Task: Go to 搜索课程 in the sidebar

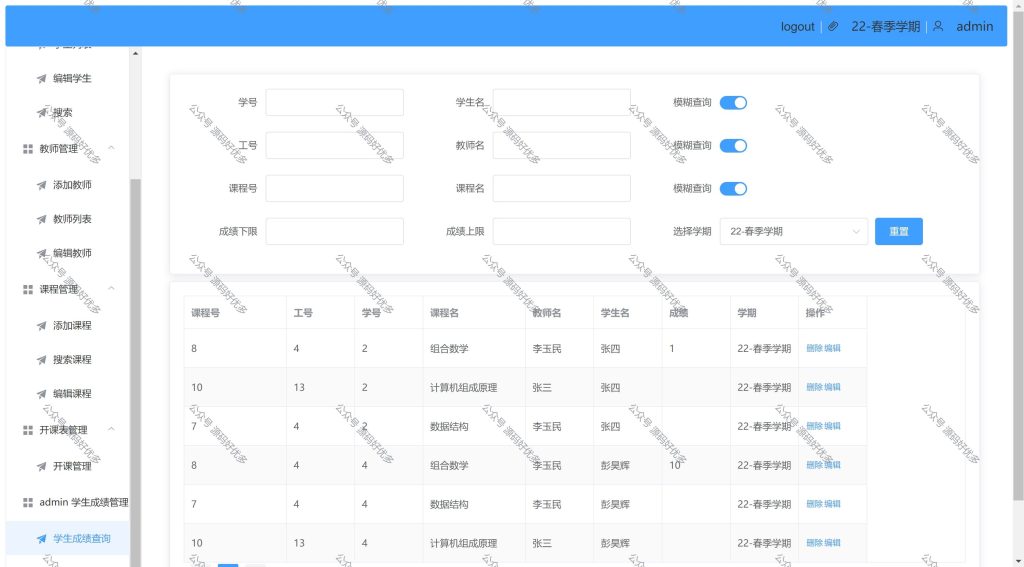Action: (x=68, y=359)
